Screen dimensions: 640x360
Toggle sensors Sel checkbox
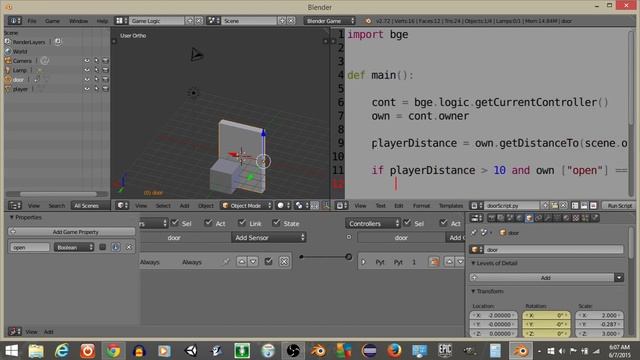(175, 223)
